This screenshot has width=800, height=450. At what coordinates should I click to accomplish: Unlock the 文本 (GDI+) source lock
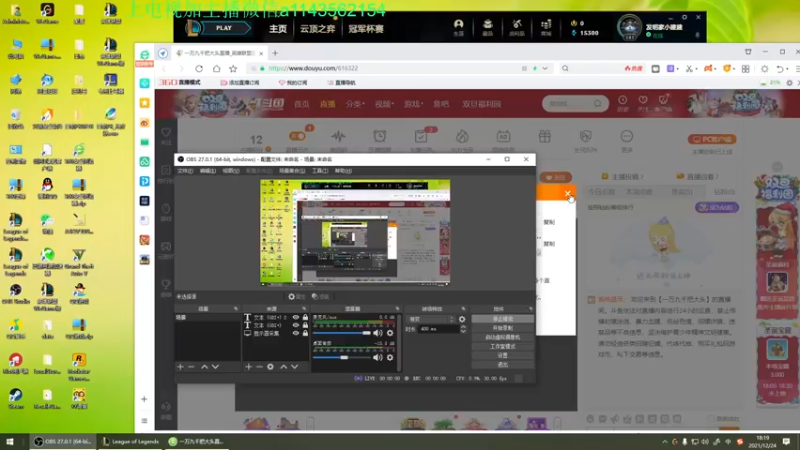(x=305, y=325)
